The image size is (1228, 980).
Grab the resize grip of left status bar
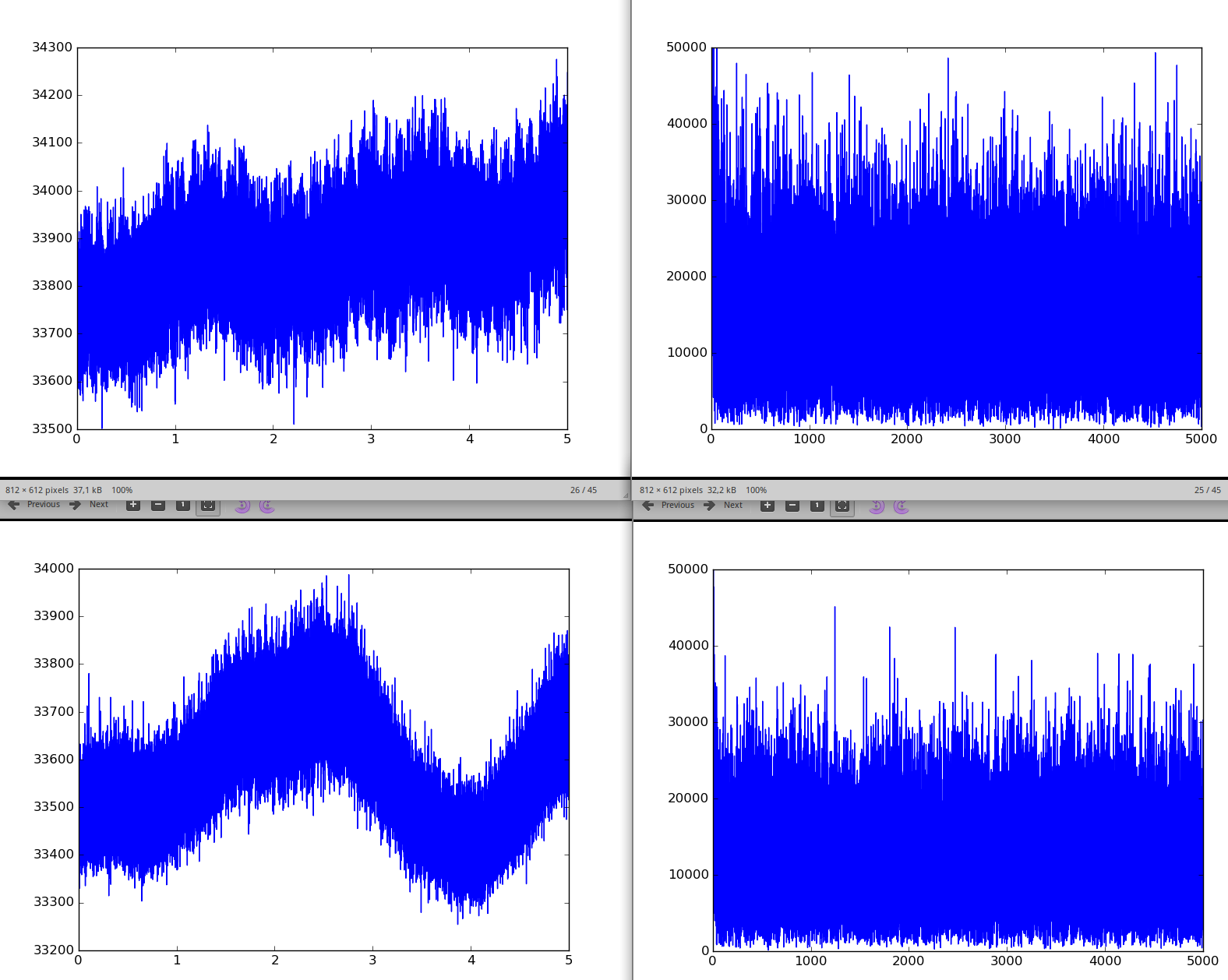tap(625, 494)
